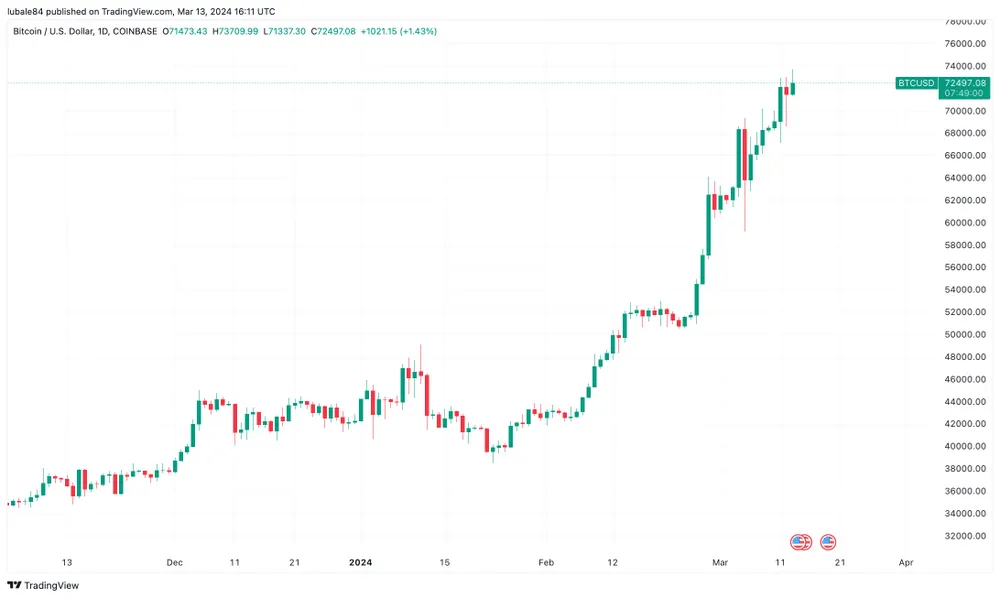Click the 76000.00 price axis label
The image size is (1000, 598).
click(x=967, y=44)
